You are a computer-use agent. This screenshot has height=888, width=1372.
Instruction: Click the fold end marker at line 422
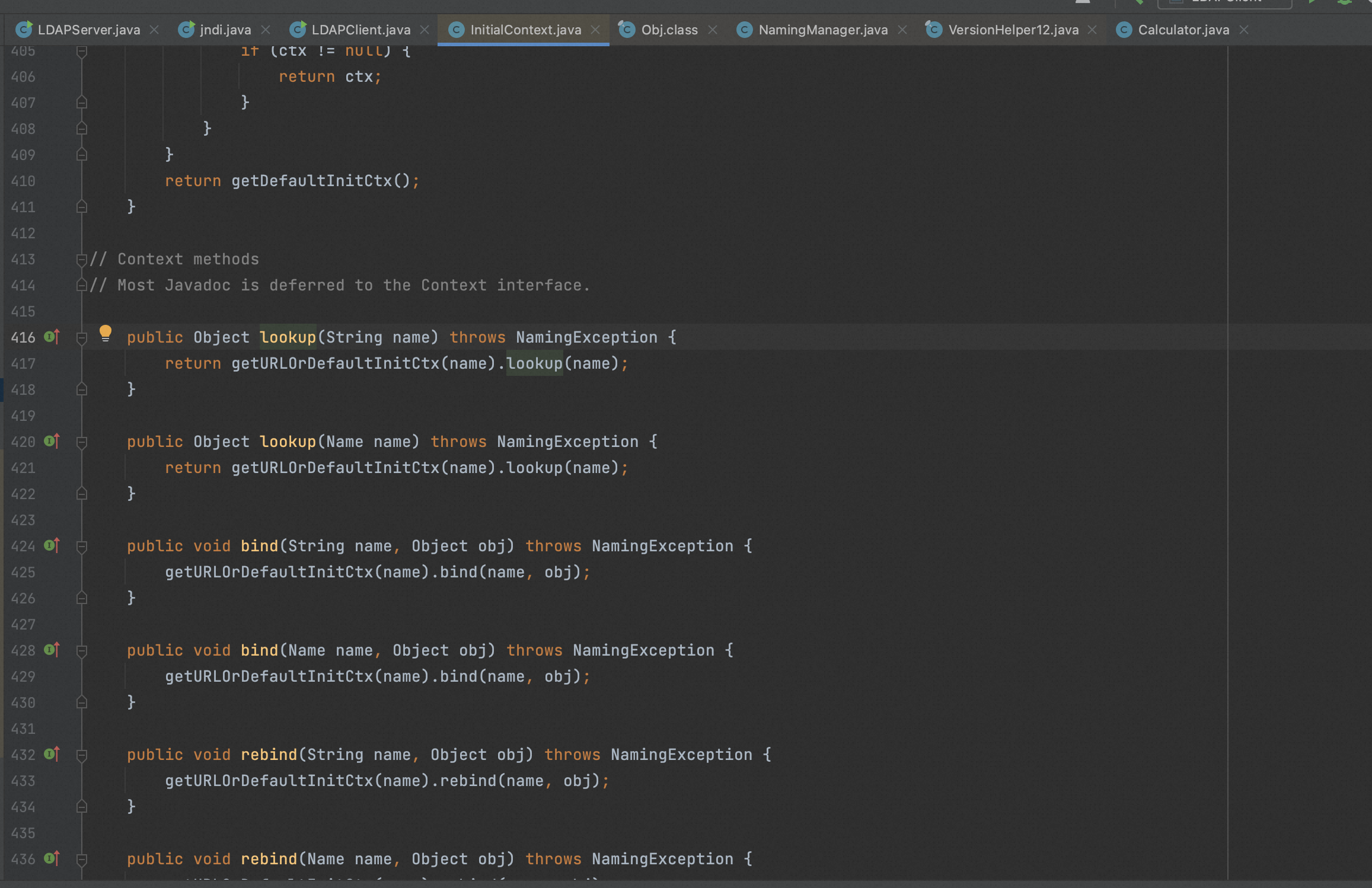point(82,493)
